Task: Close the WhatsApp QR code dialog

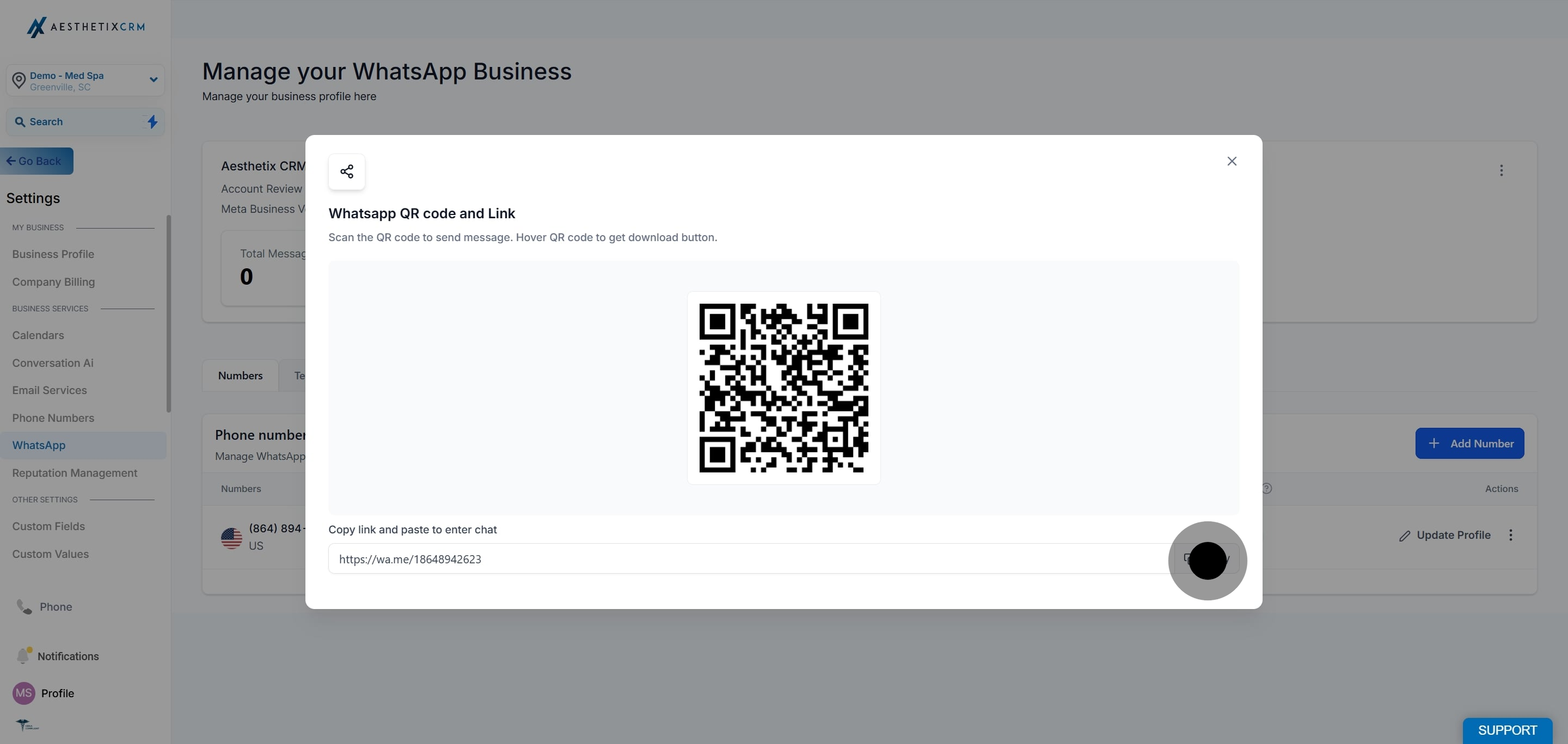Action: 1232,161
